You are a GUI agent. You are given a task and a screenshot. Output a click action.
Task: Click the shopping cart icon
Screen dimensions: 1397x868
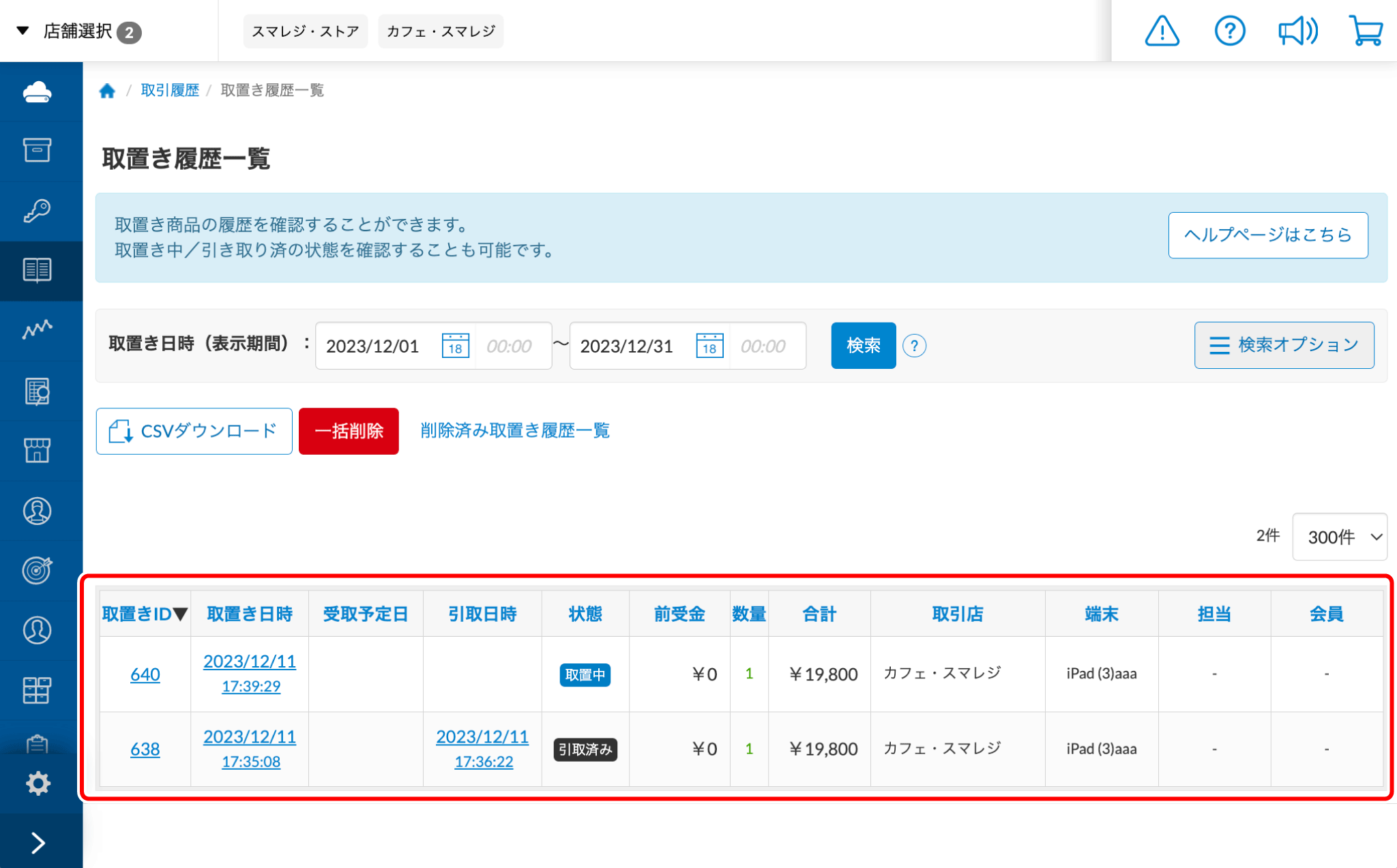(x=1366, y=31)
